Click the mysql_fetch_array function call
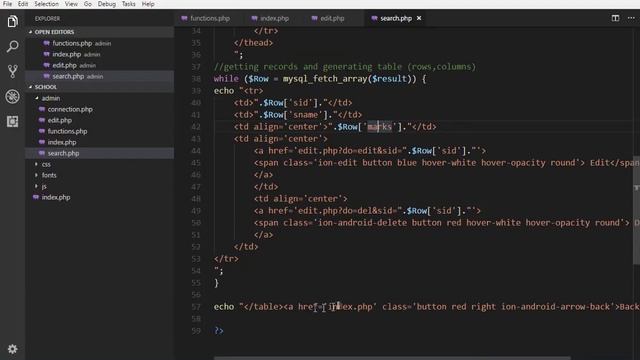640x360 pixels. 325,79
